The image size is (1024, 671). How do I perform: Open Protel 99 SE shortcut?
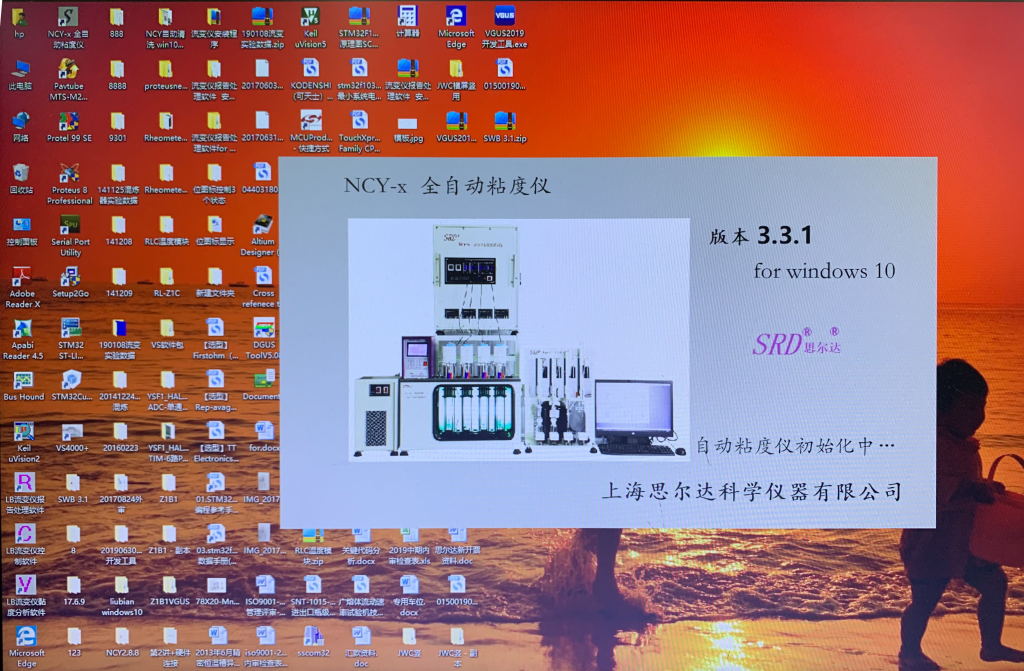[x=68, y=122]
